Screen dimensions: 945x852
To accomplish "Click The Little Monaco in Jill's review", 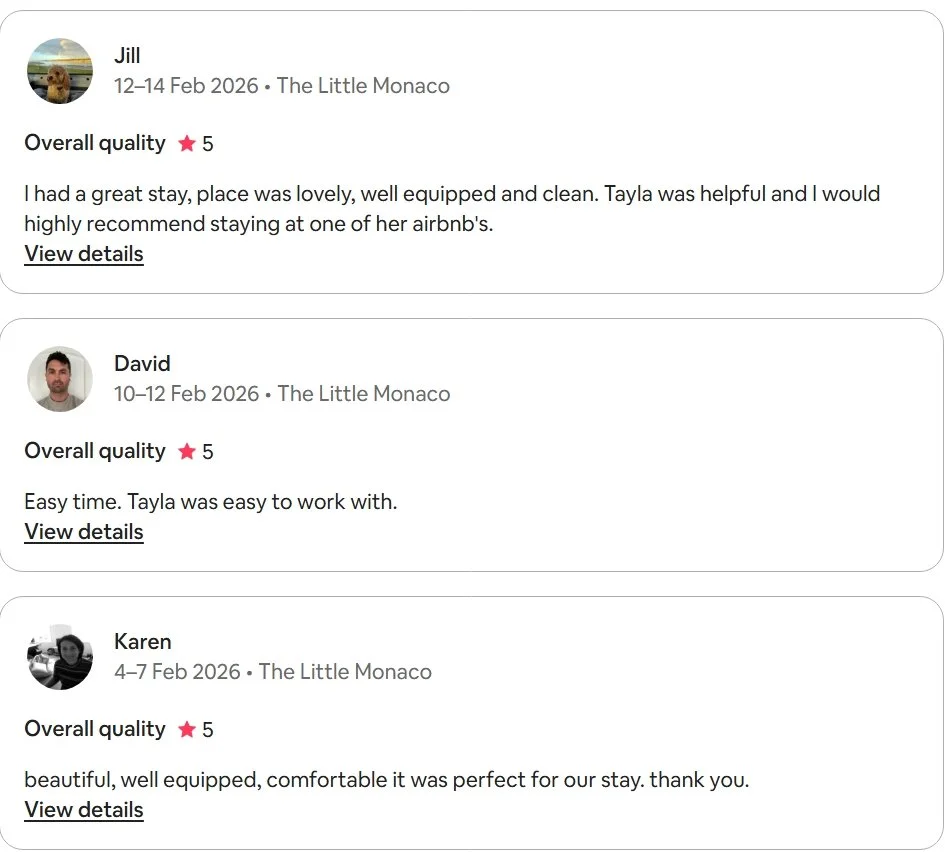I will click(x=363, y=86).
